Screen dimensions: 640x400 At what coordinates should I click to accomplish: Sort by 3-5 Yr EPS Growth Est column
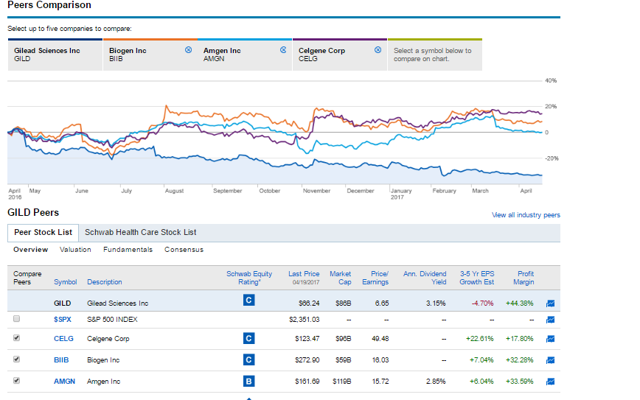[x=477, y=278]
